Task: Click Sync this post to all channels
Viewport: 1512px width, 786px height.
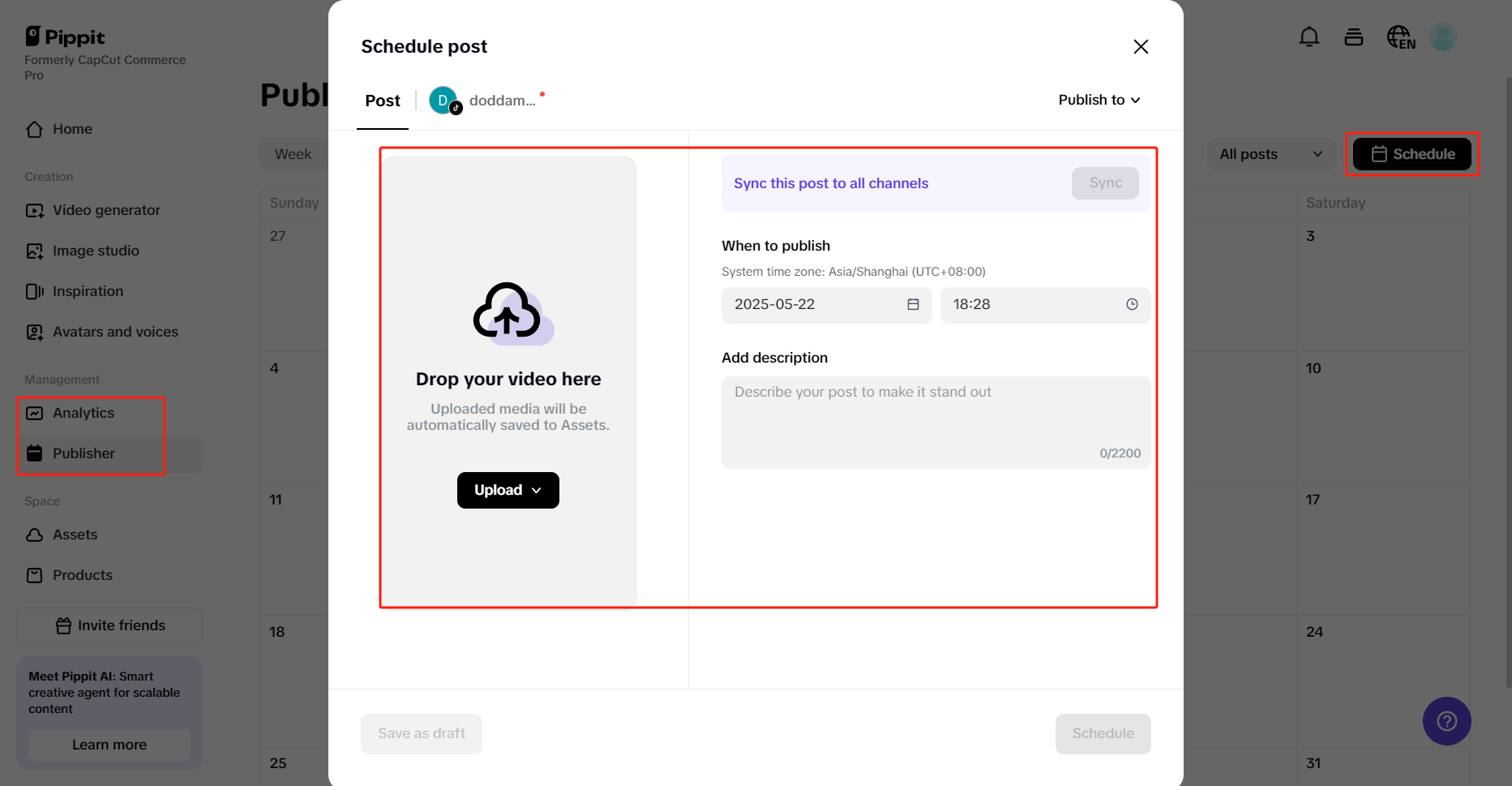Action: pyautogui.click(x=831, y=183)
